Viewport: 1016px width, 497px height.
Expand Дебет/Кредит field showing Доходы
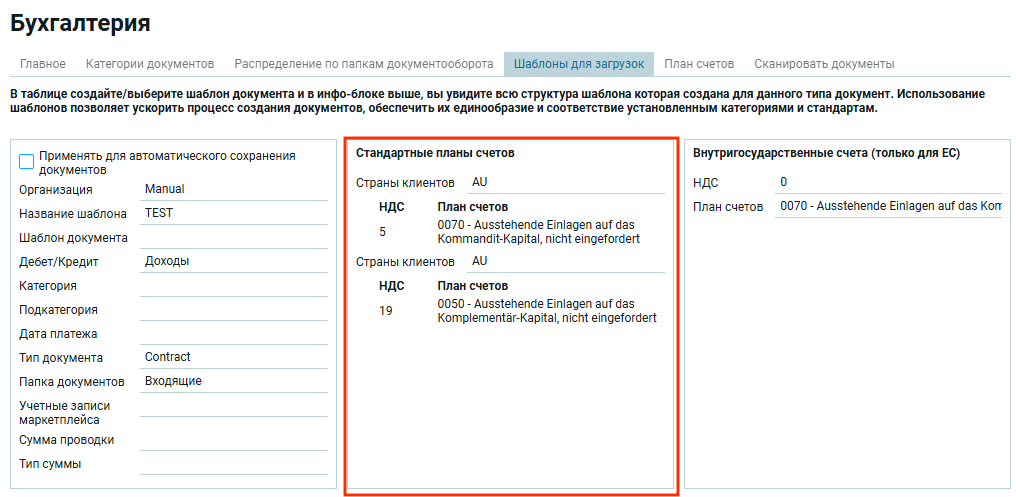click(x=233, y=262)
